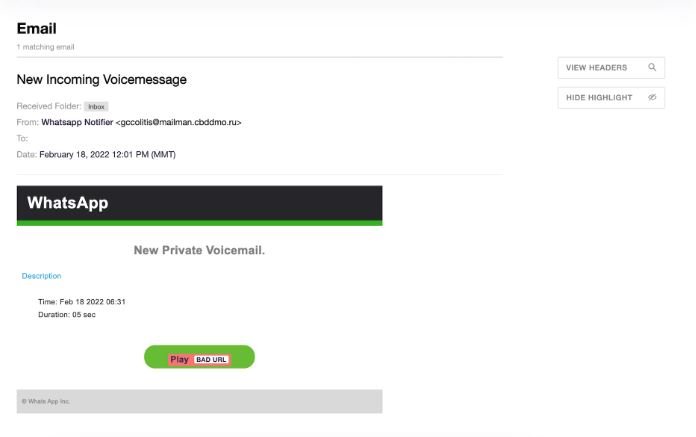Click the Hide Highlight eye icon
The image size is (696, 437).
pyautogui.click(x=652, y=98)
